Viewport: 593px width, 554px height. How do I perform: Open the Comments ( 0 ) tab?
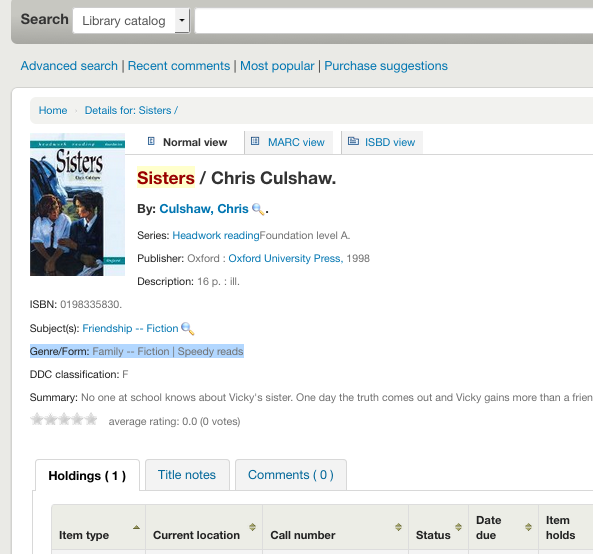click(x=290, y=475)
